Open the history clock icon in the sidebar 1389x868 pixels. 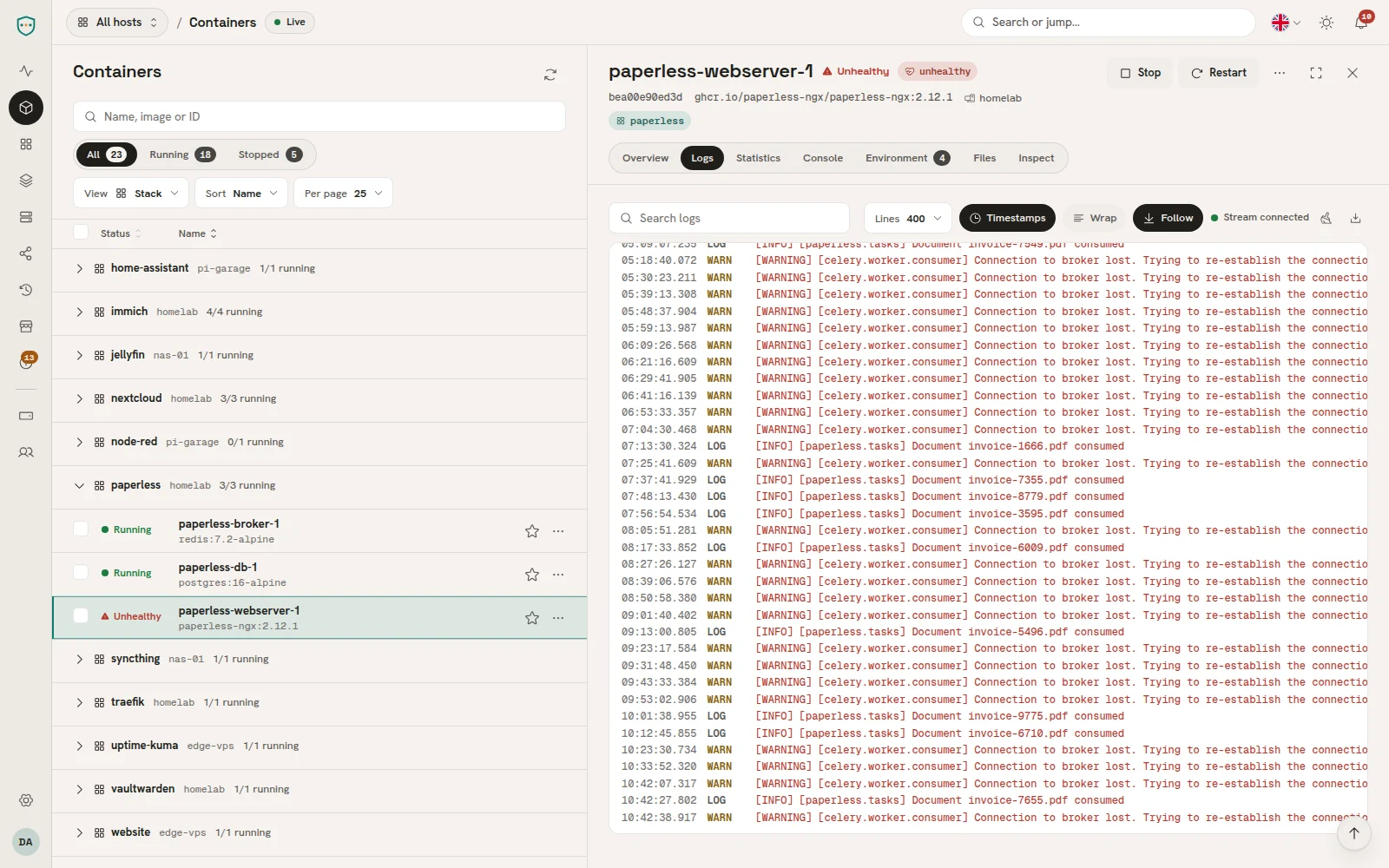pyautogui.click(x=26, y=290)
